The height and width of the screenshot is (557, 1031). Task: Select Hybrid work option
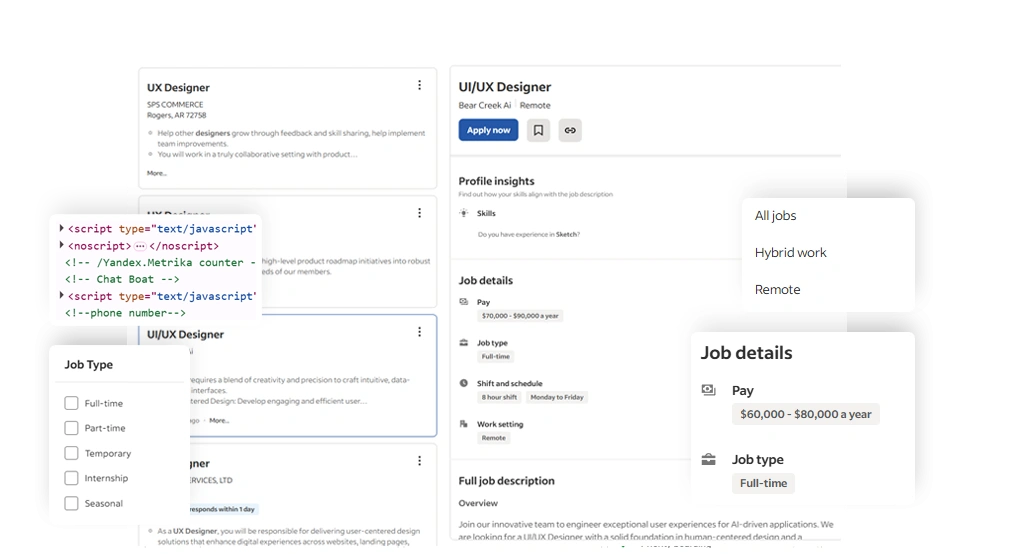coord(790,253)
